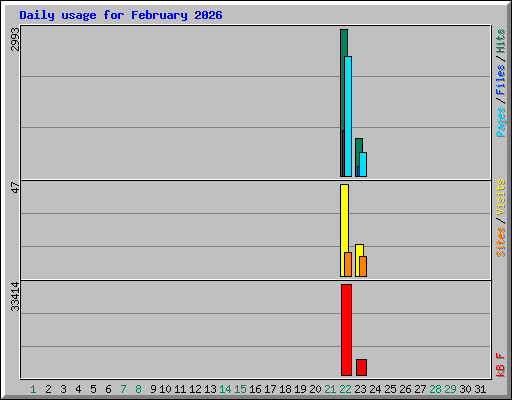Click the red KB bar for day 22

pyautogui.click(x=346, y=330)
